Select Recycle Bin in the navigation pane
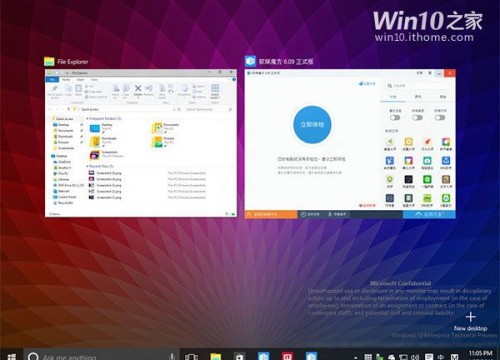500x360 pixels. tap(63, 203)
